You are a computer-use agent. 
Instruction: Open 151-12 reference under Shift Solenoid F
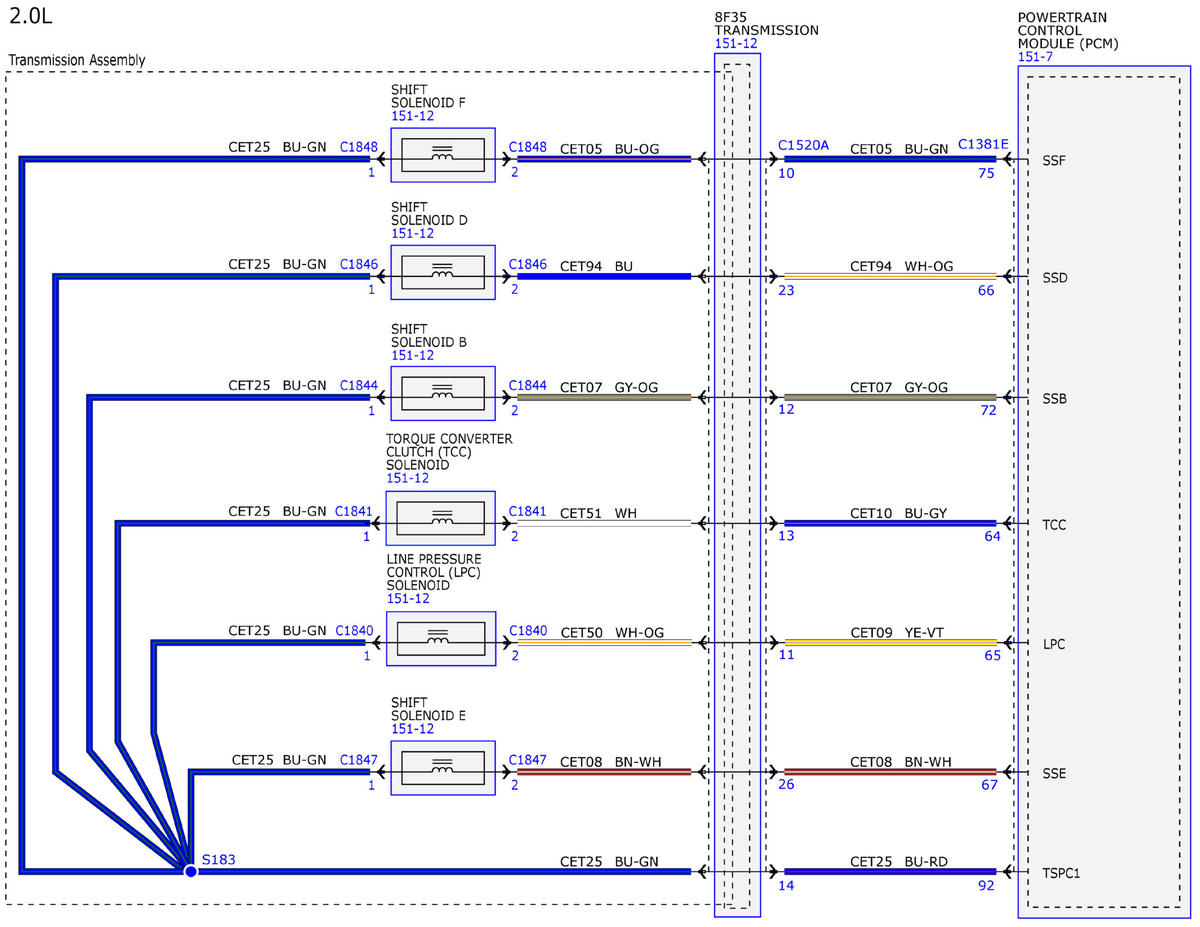(x=412, y=116)
